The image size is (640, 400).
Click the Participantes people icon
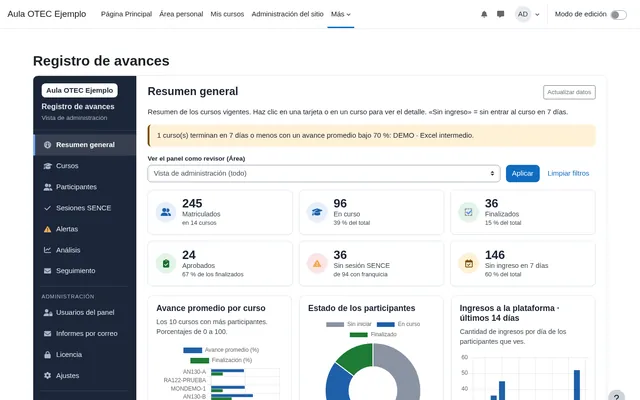(x=47, y=187)
